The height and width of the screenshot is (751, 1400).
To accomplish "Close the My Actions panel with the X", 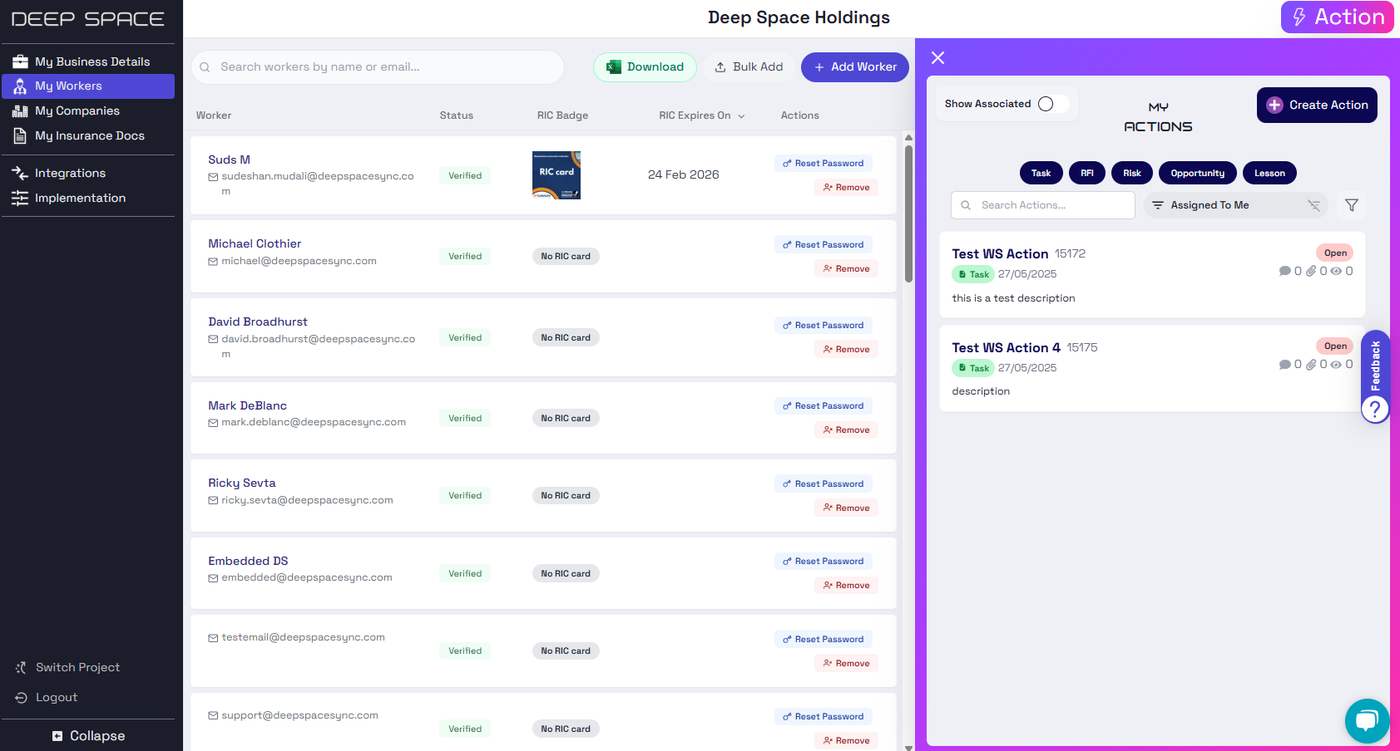I will tap(938, 58).
